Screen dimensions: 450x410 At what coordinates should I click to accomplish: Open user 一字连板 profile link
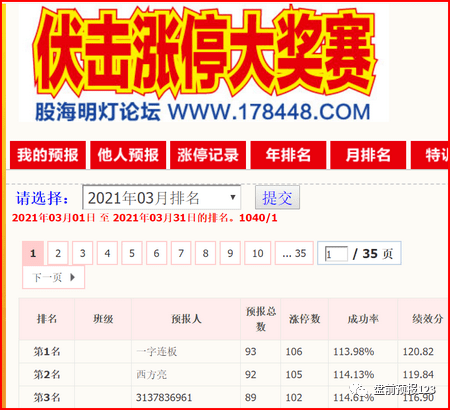[x=156, y=352]
